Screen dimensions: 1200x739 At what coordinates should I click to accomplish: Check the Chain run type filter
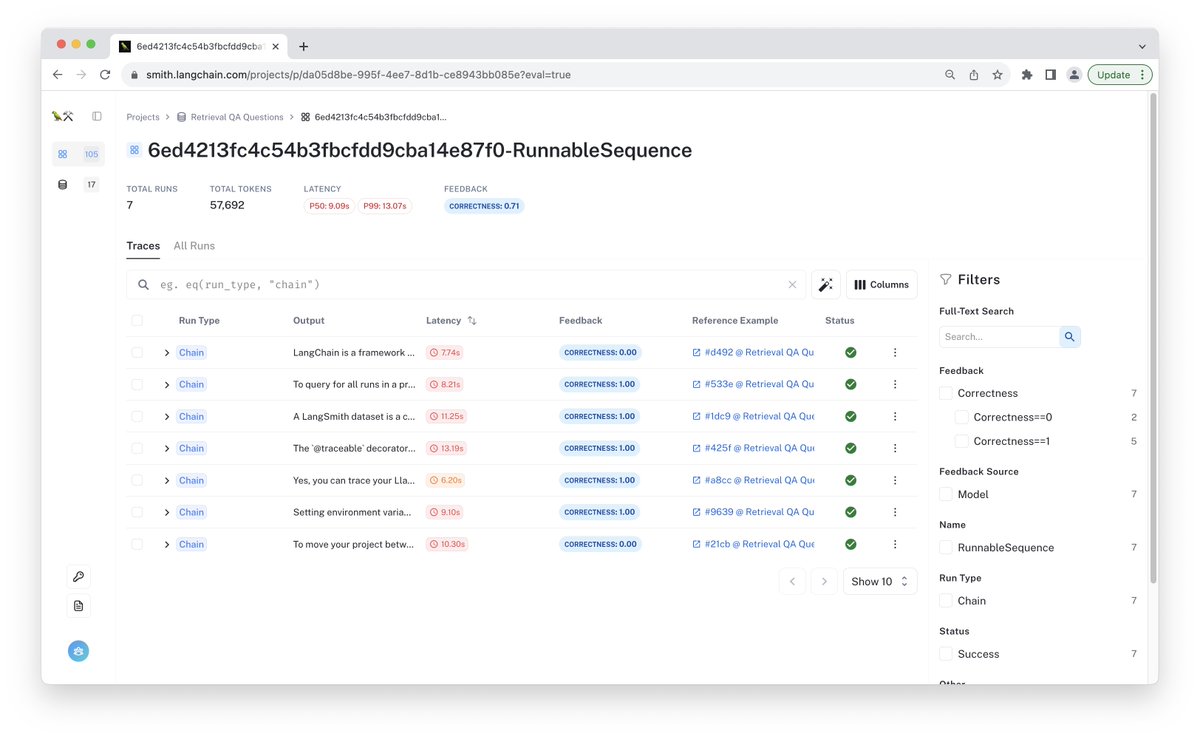[x=946, y=601]
